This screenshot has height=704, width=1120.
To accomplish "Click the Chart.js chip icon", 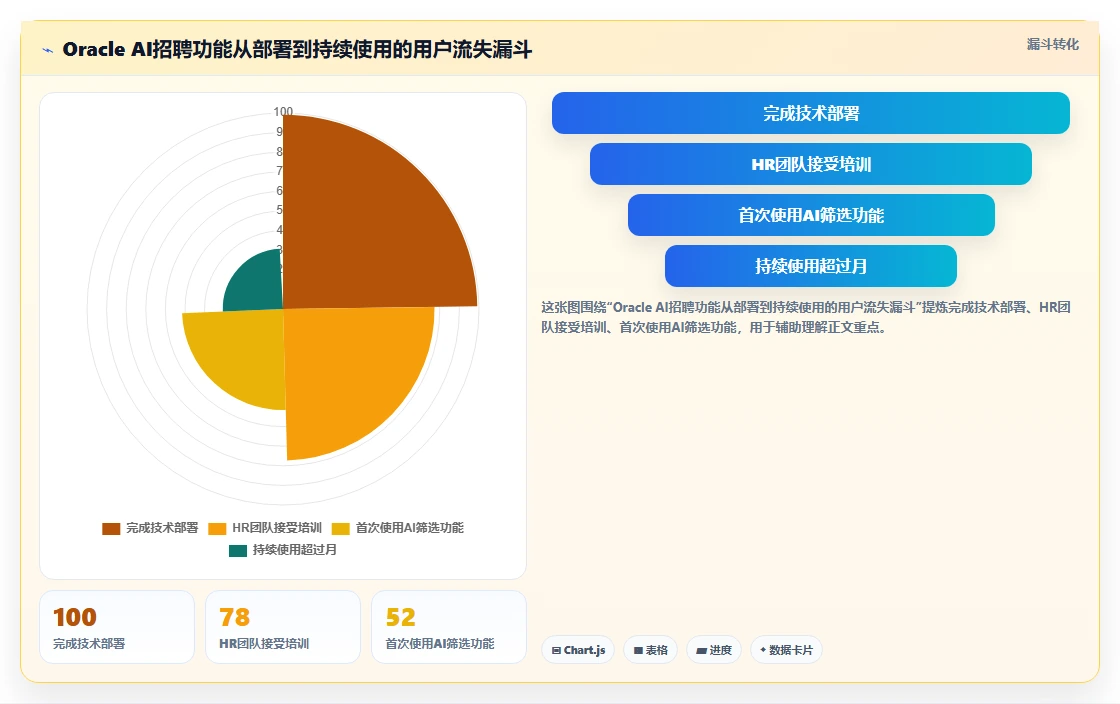I will (556, 650).
